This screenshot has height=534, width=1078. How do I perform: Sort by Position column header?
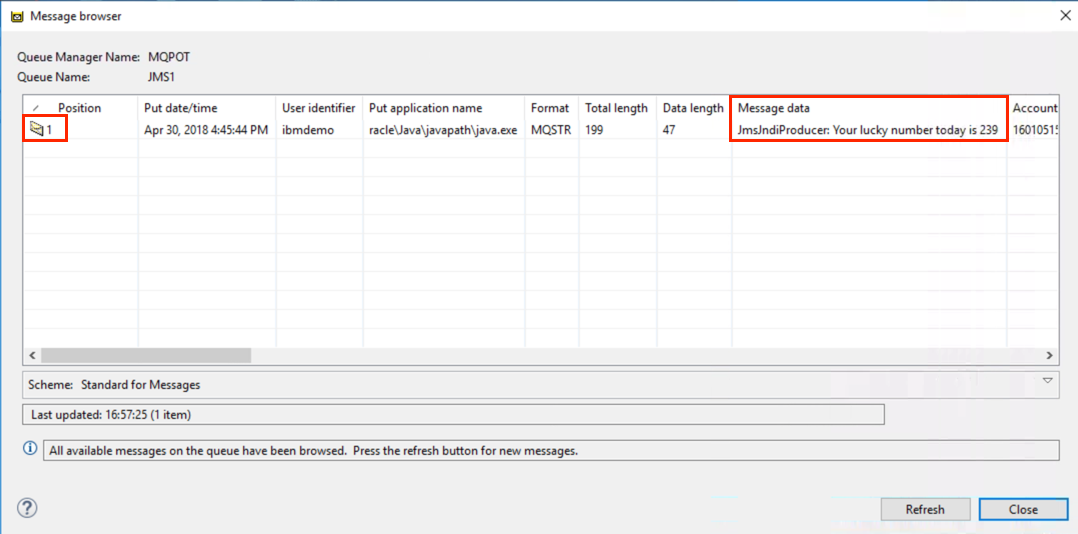coord(80,108)
